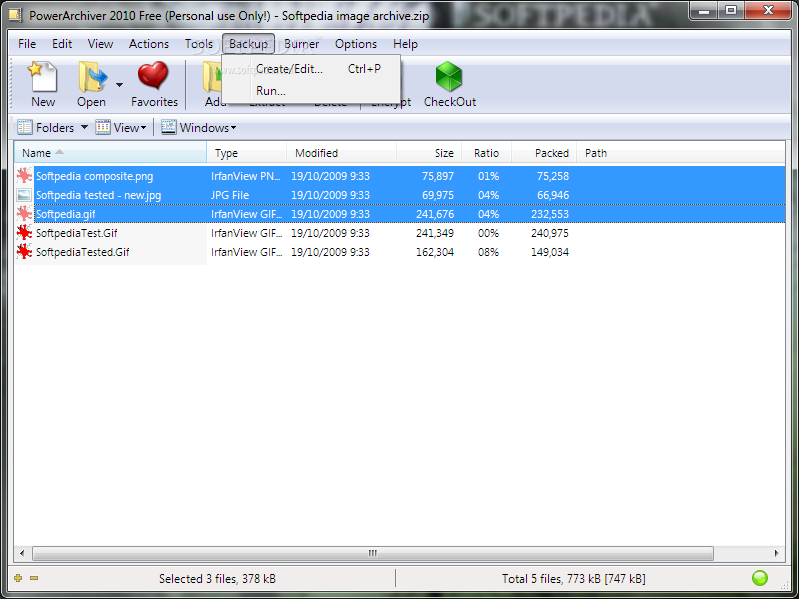This screenshot has height=599, width=799.
Task: Click the ratio value 01%
Action: point(488,176)
